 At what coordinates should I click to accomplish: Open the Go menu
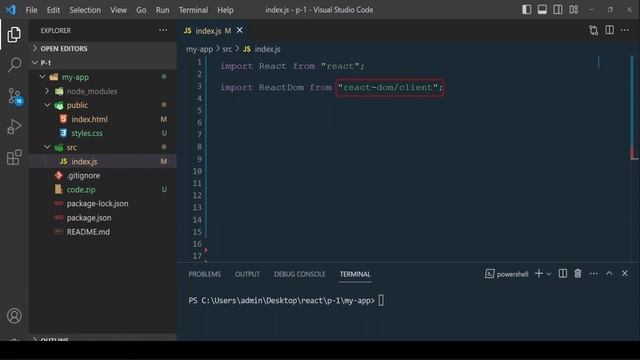coord(141,10)
